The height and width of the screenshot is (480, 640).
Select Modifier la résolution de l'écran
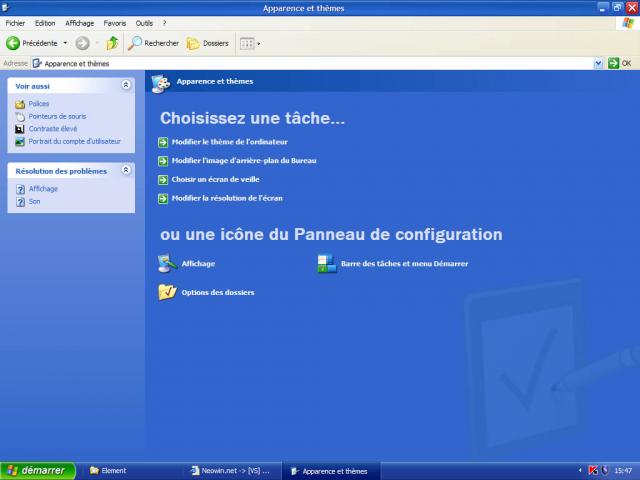[227, 198]
